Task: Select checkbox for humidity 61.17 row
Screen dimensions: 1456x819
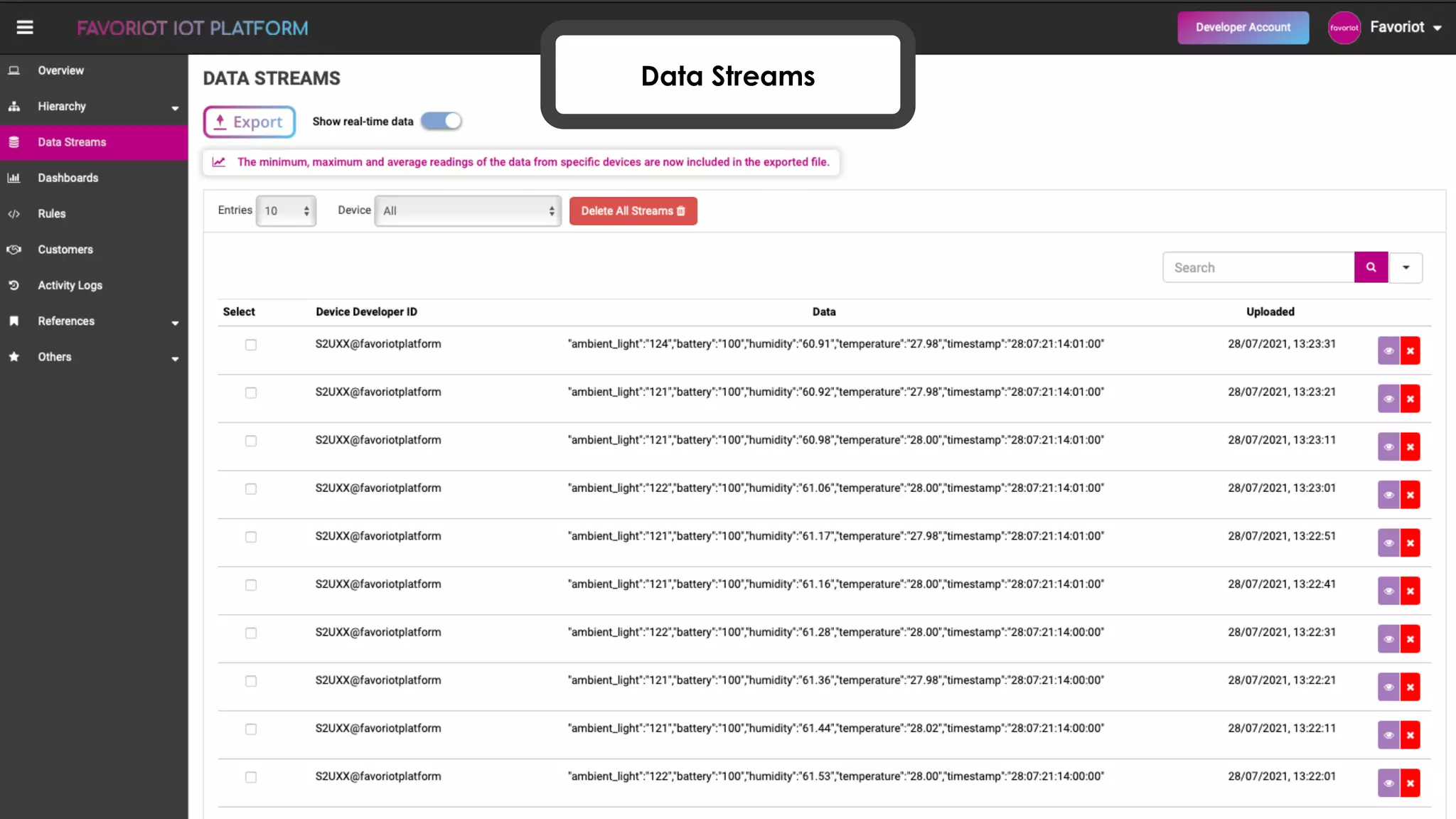Action: [x=251, y=537]
